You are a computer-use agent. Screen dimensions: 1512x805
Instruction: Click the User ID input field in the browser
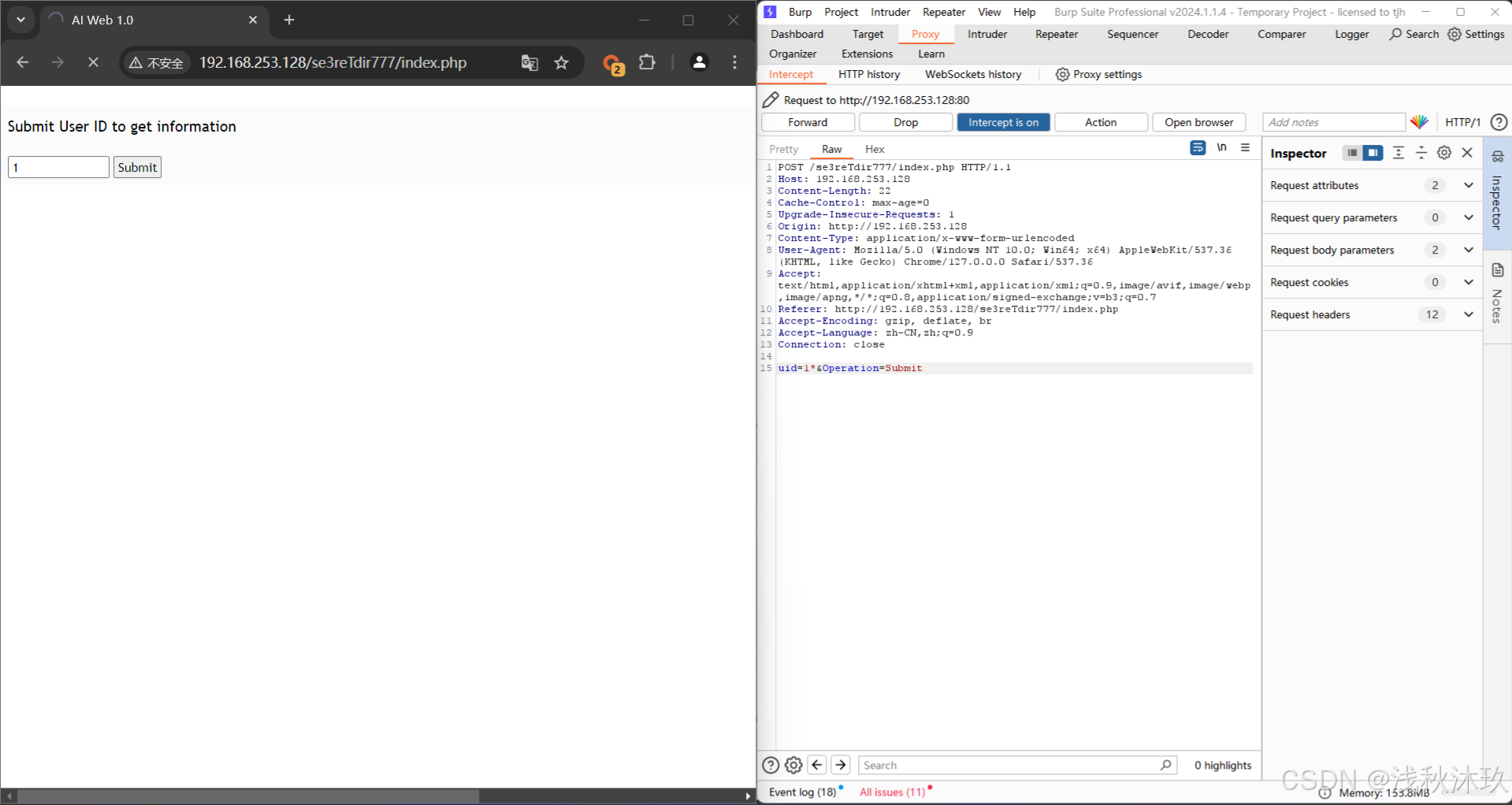(58, 167)
